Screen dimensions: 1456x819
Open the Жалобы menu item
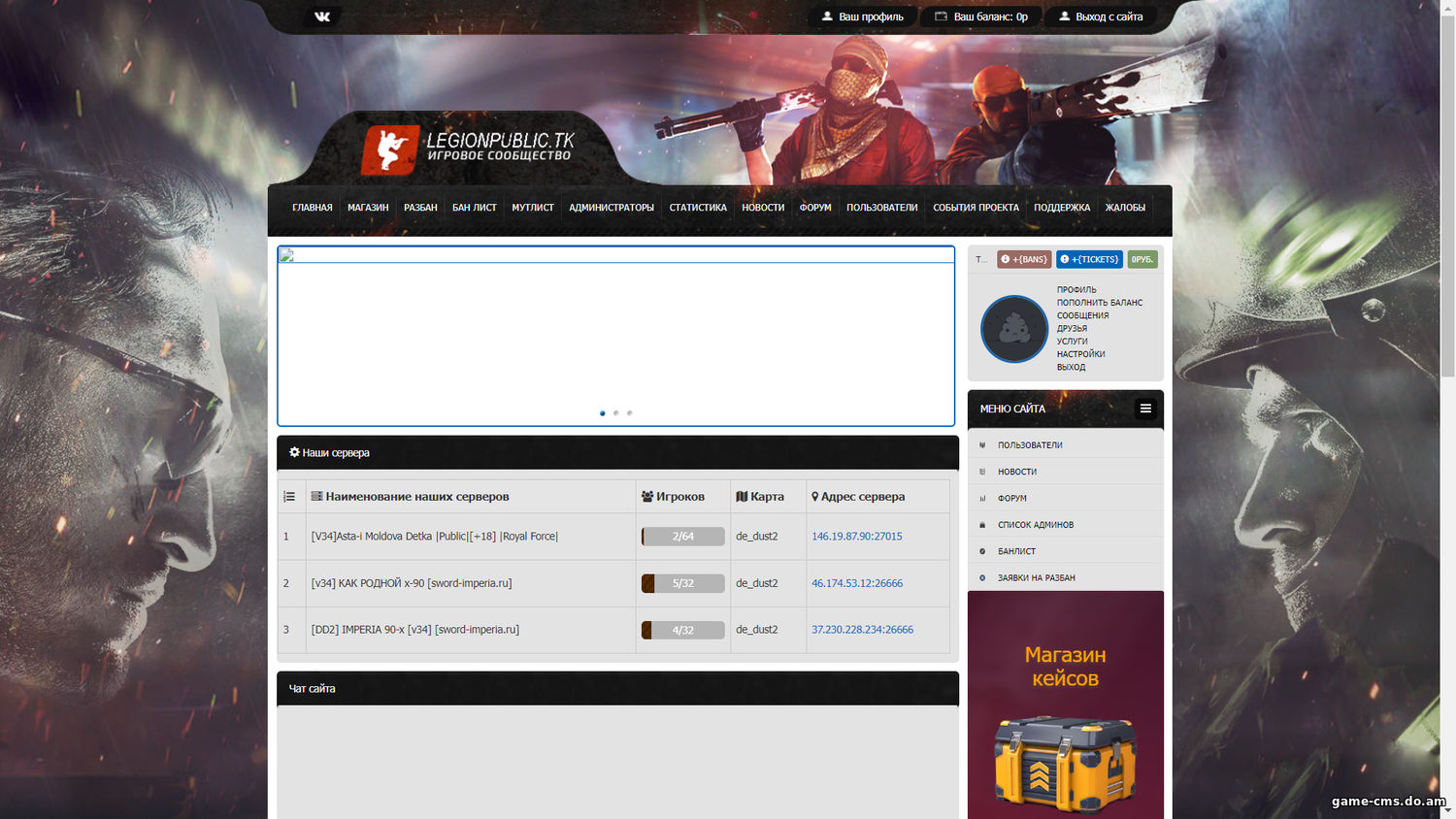pos(1125,208)
